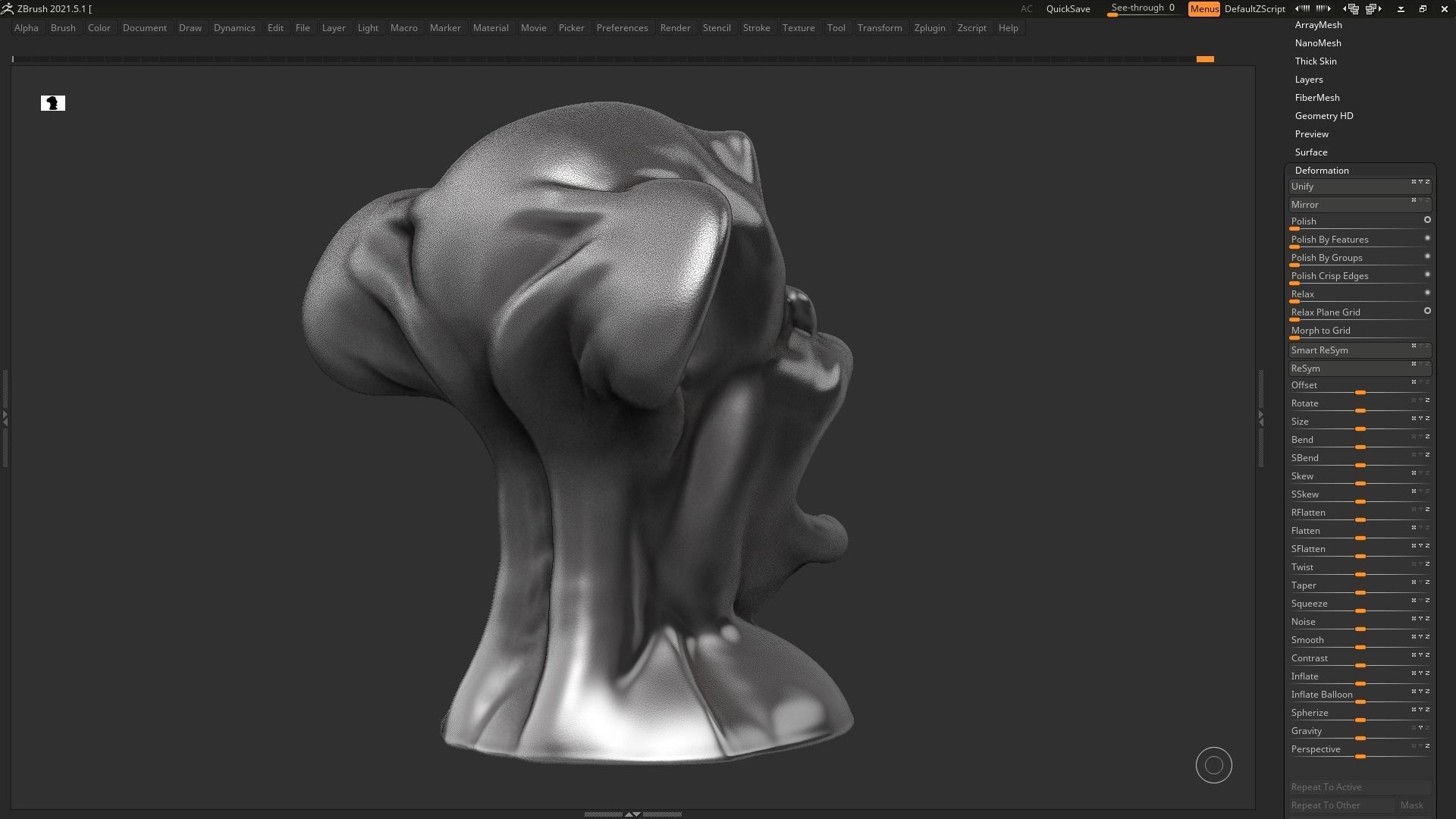Screen dimensions: 1456x819
Task: Click the xyz axis icons on Size slider
Action: tap(1420, 419)
